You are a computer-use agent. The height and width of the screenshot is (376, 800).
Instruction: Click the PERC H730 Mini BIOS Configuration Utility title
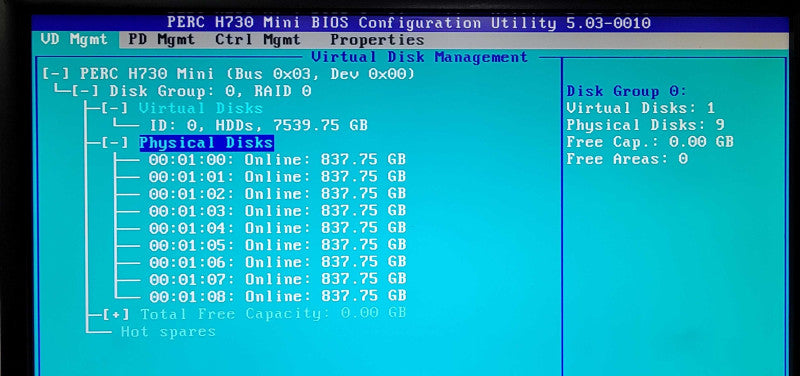[409, 23]
